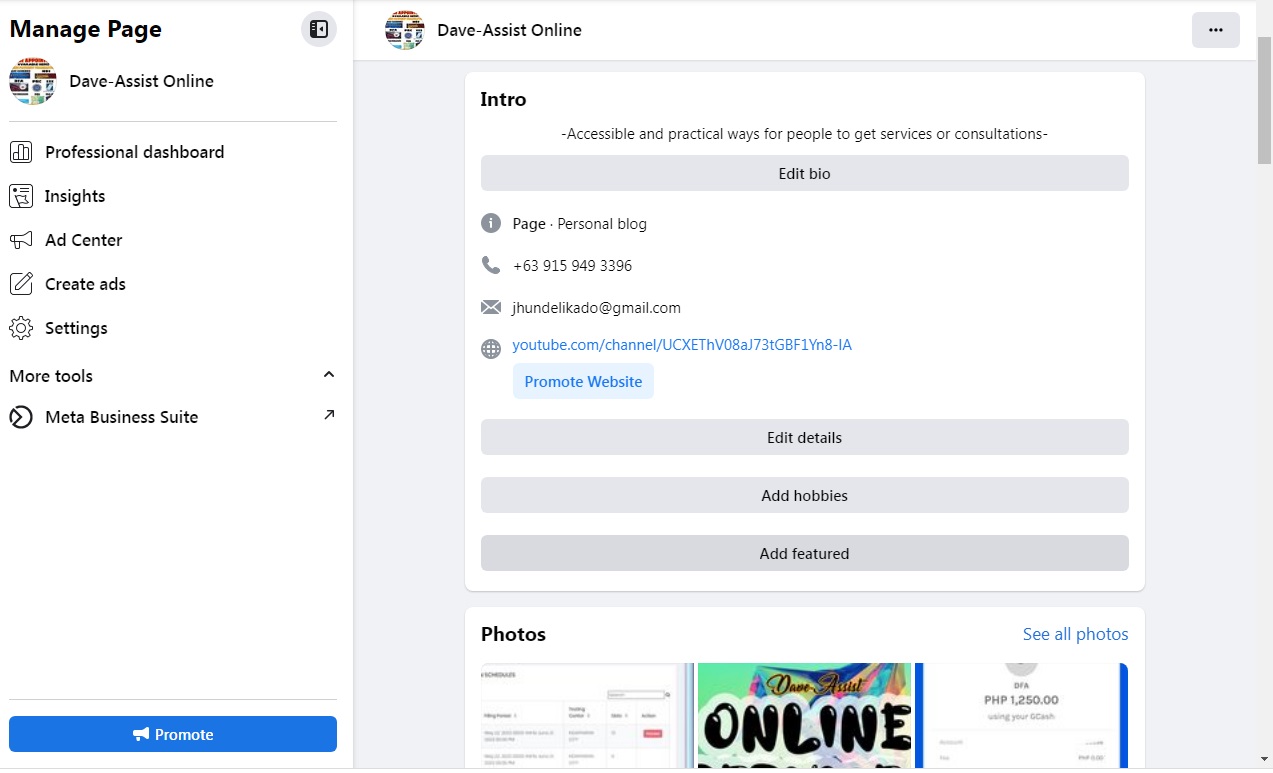Open Settings via the gear icon

coord(21,328)
